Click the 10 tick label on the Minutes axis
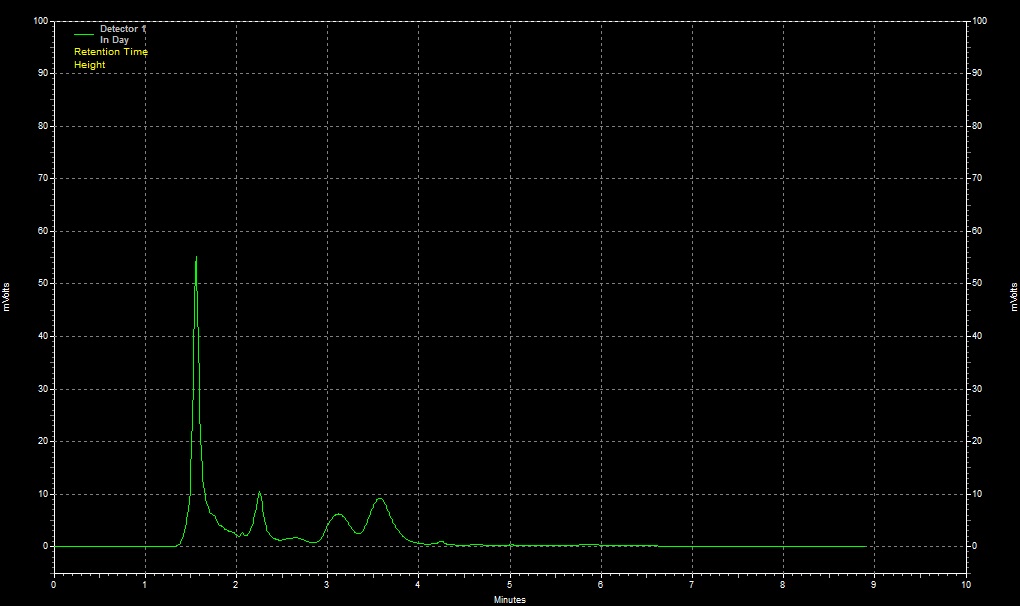This screenshot has width=1020, height=606. tap(965, 584)
